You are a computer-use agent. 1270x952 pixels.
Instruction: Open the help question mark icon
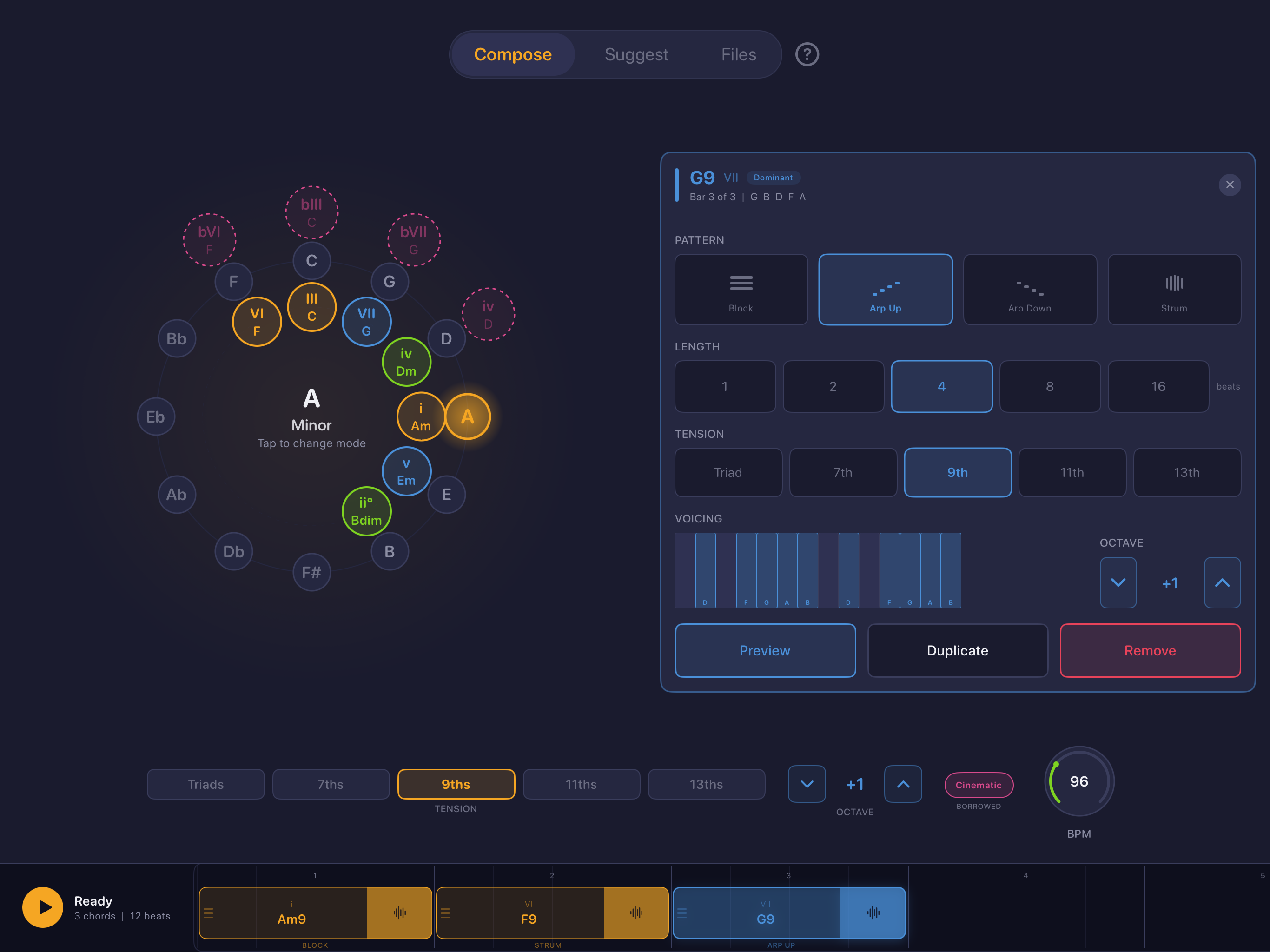(807, 54)
